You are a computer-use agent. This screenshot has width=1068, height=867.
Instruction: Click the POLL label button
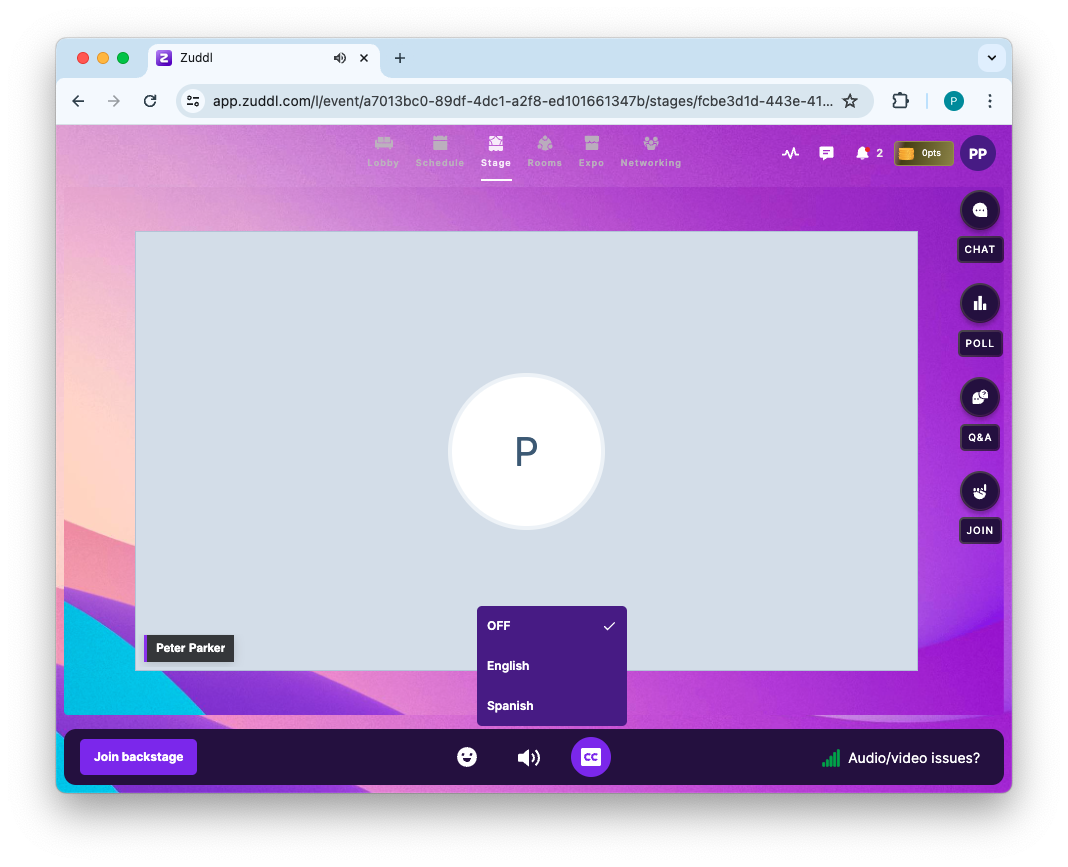point(979,343)
